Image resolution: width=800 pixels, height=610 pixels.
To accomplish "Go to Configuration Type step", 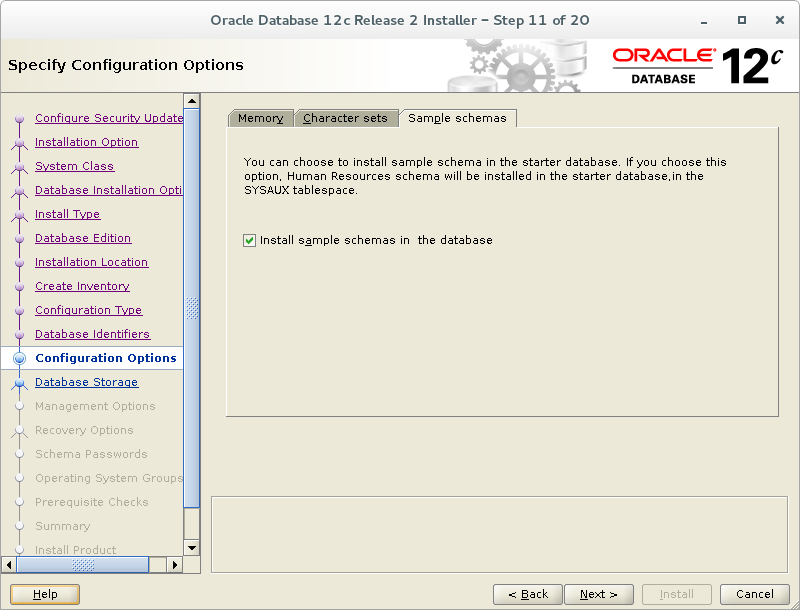I will tap(88, 310).
